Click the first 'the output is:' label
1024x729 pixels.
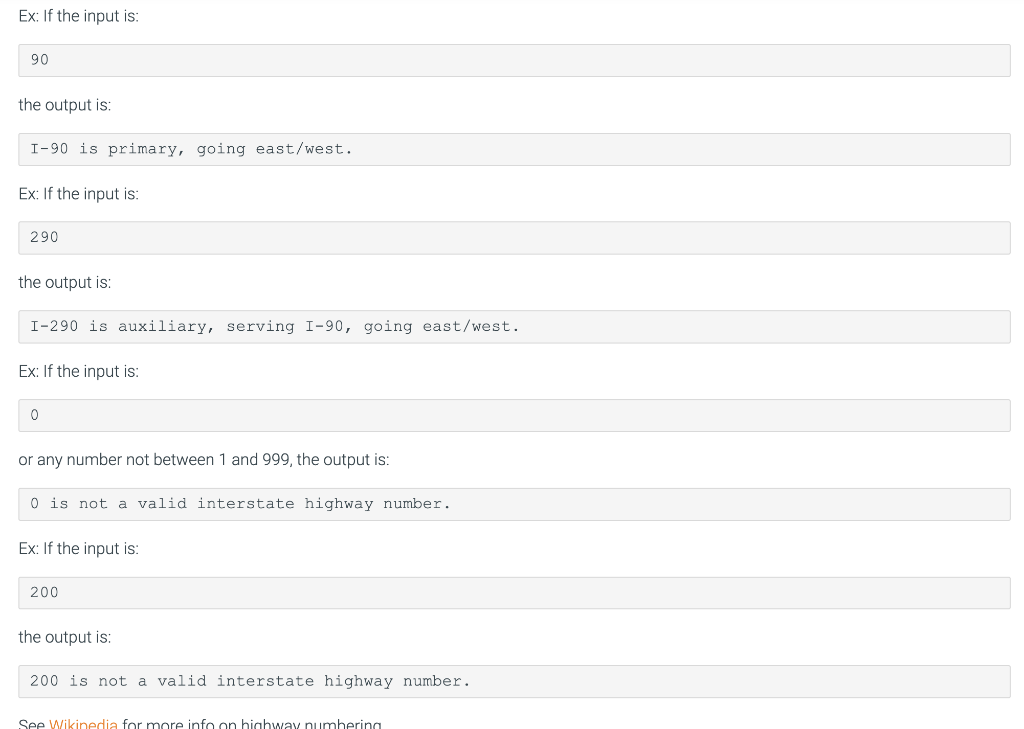pyautogui.click(x=64, y=104)
